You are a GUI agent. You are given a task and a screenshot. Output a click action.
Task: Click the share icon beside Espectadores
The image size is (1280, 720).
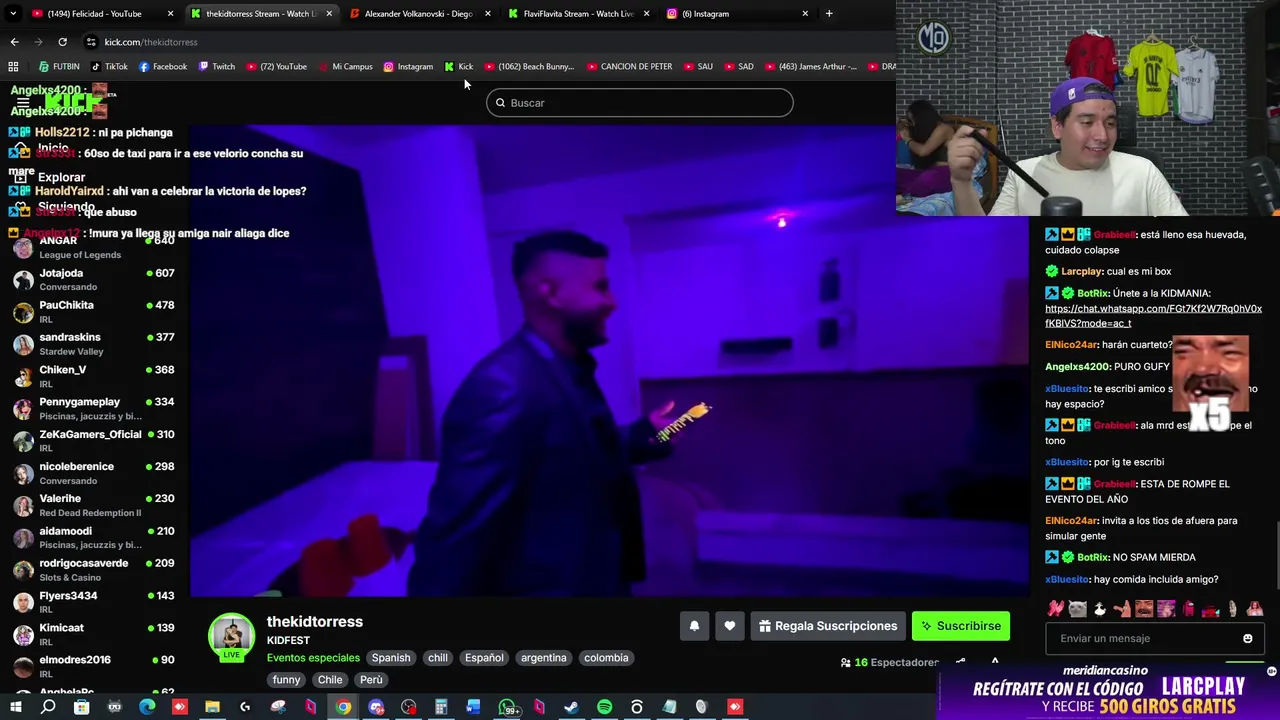[961, 662]
